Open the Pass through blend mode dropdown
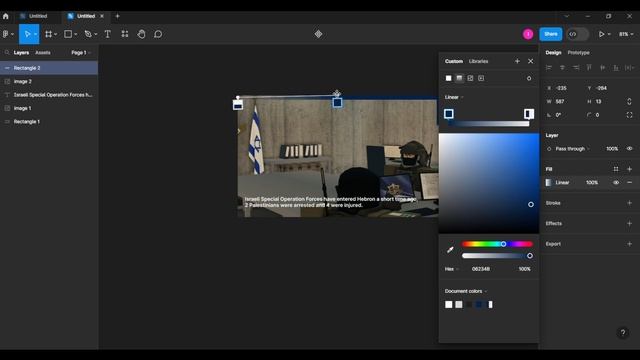This screenshot has width=640, height=360. coord(572,149)
